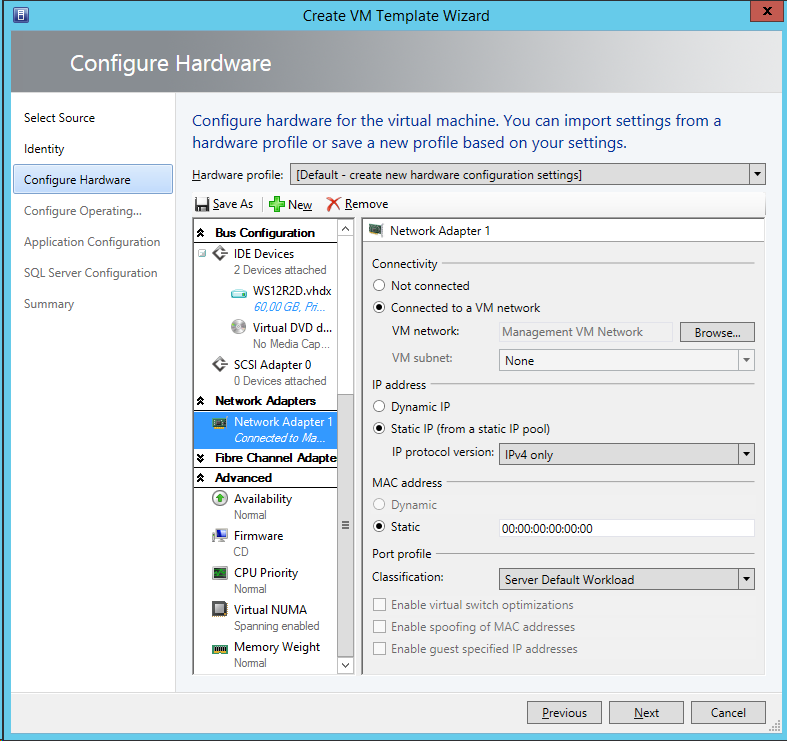
Task: Click the IDE Devices bus icon
Action: point(220,254)
